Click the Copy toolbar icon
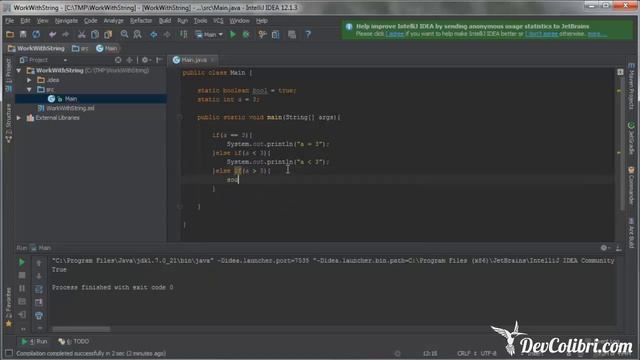640x360 pixels. (95, 35)
